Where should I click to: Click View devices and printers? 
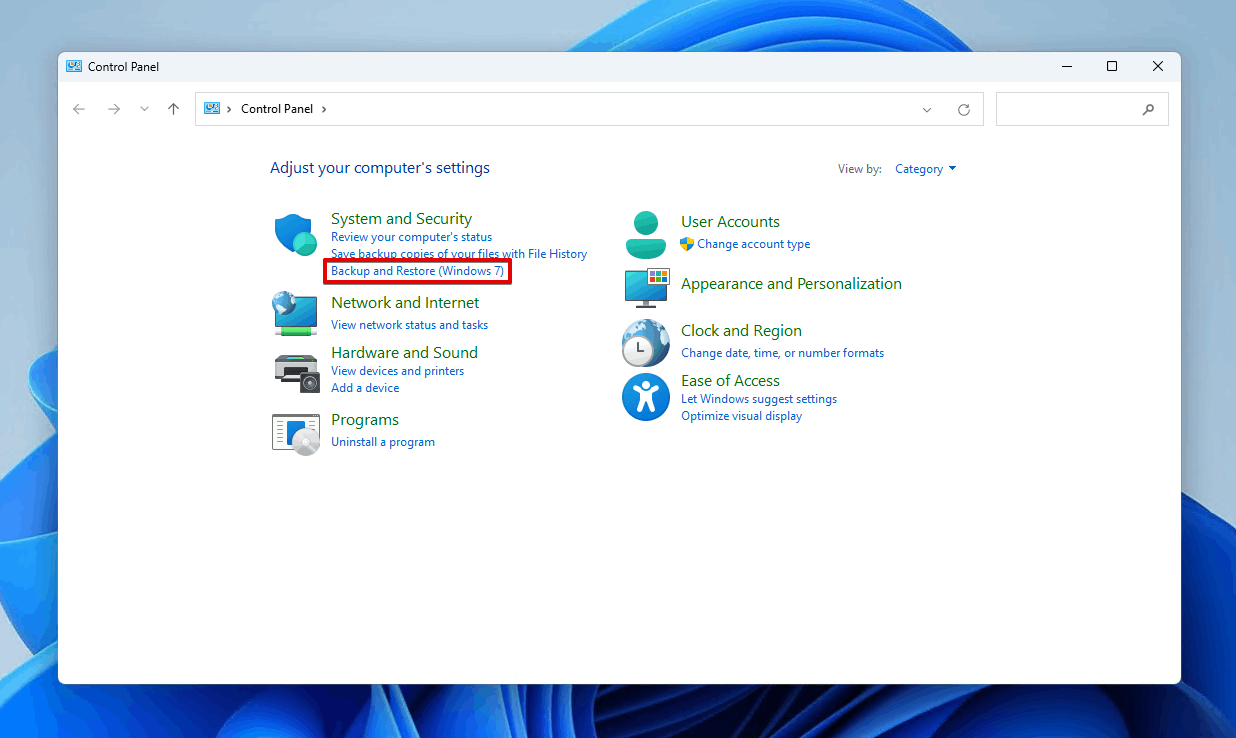click(x=397, y=371)
